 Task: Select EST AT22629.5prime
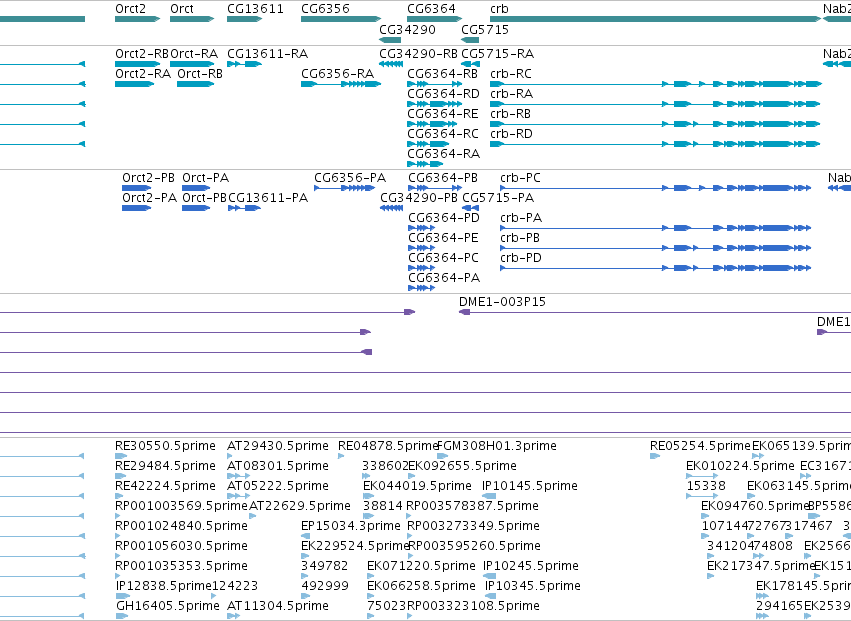click(x=300, y=506)
